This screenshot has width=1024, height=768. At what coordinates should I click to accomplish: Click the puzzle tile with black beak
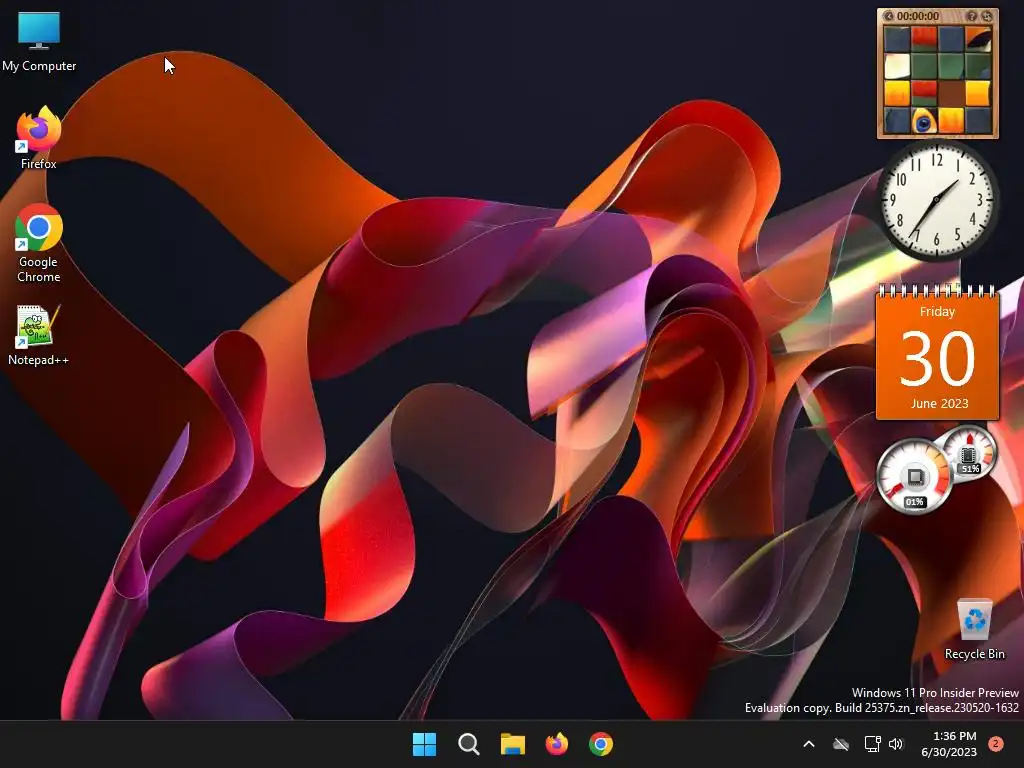(x=978, y=39)
